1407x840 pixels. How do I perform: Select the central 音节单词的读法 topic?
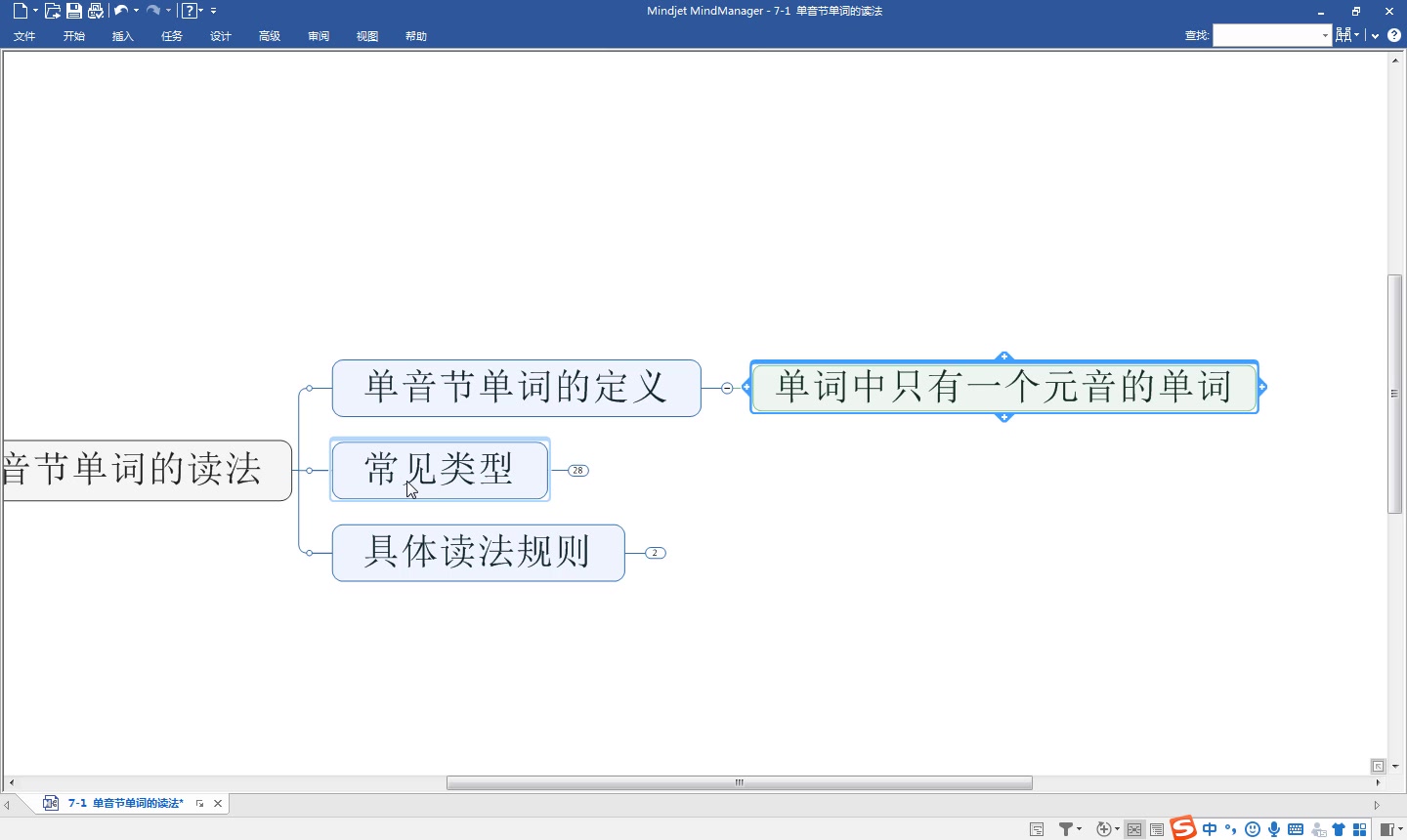148,470
